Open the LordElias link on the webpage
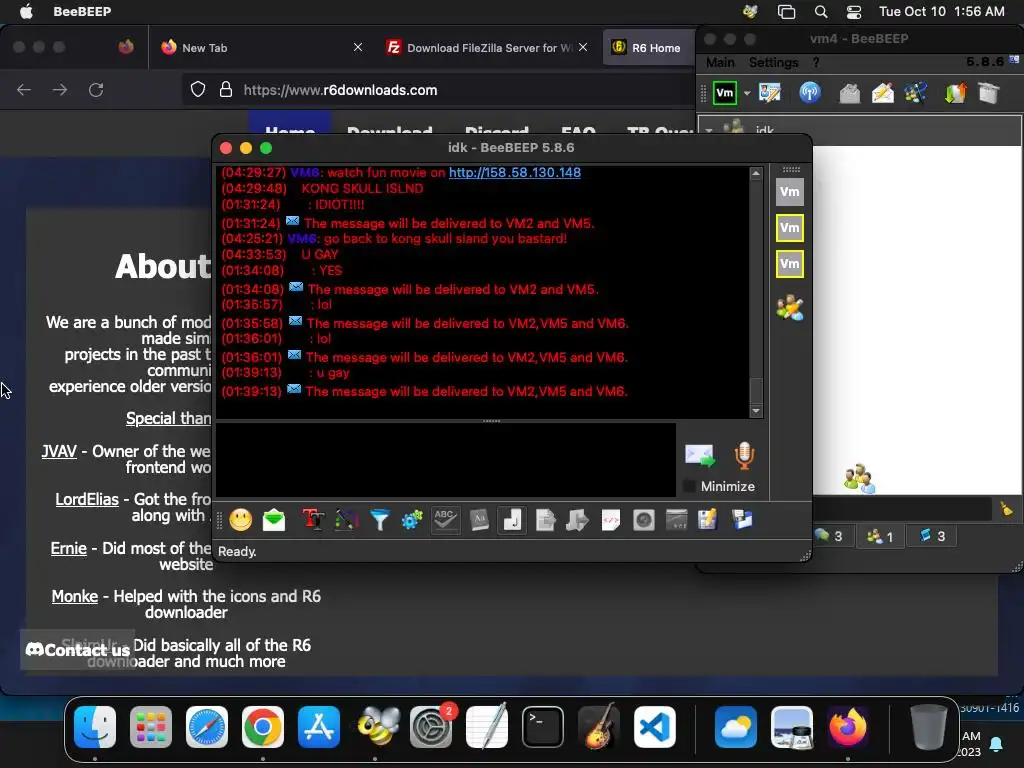The image size is (1024, 768). point(87,500)
